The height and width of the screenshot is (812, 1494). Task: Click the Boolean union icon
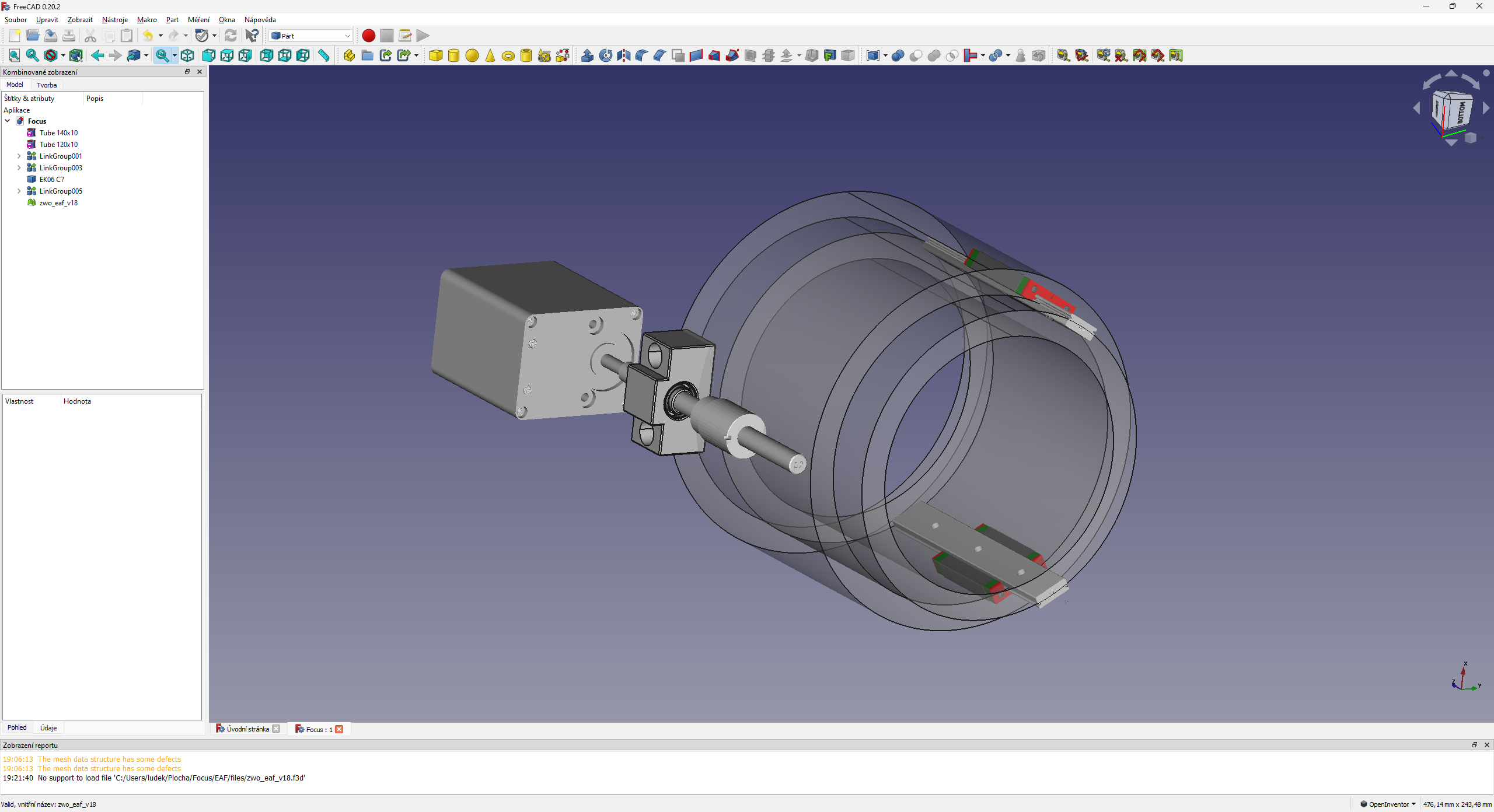[x=934, y=55]
